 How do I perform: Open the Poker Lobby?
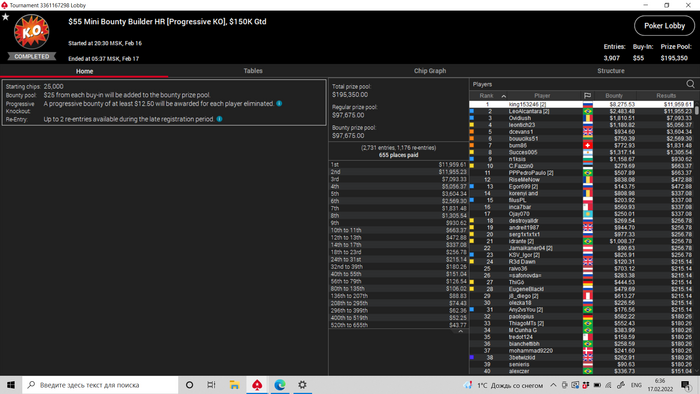(x=664, y=26)
